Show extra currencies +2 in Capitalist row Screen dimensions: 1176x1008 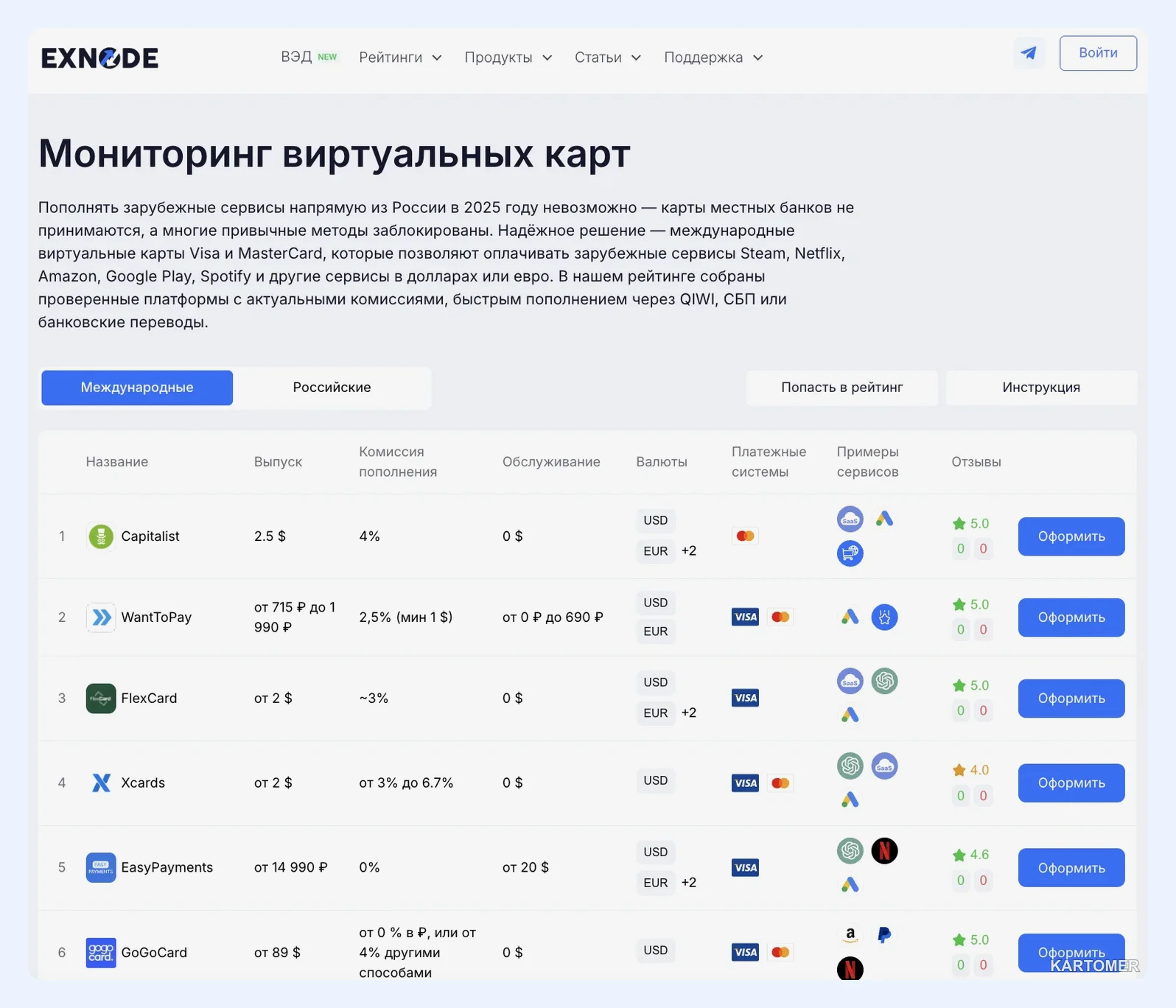689,551
